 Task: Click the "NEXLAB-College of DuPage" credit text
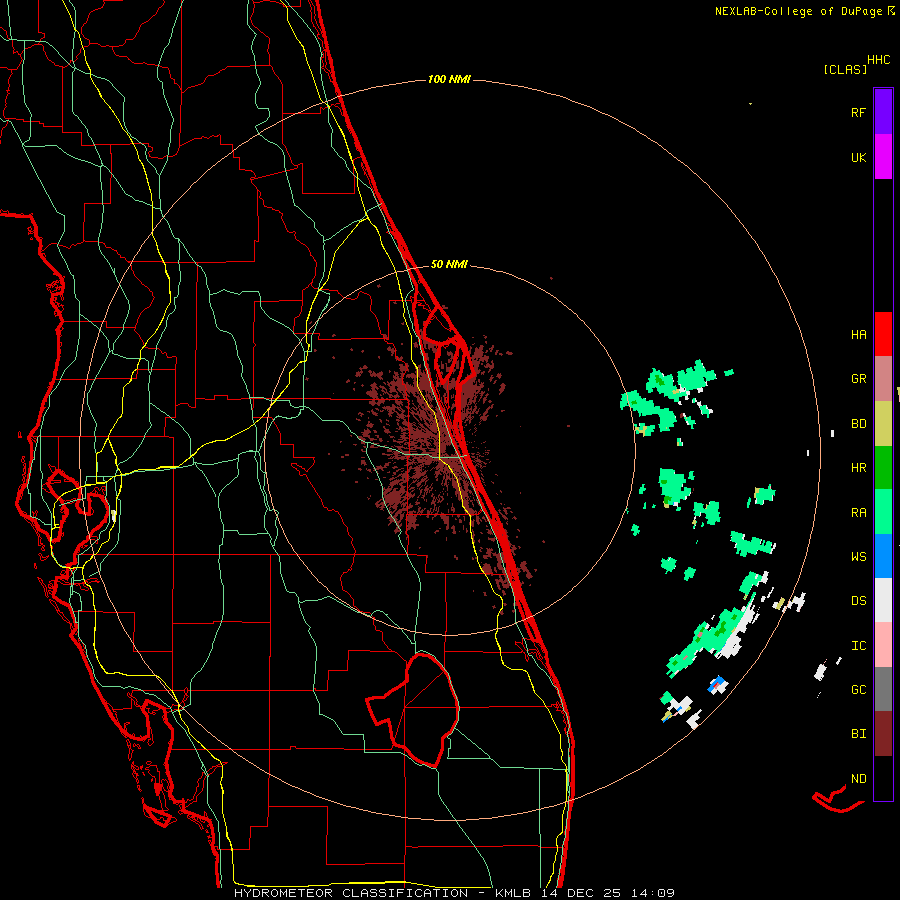[798, 11]
